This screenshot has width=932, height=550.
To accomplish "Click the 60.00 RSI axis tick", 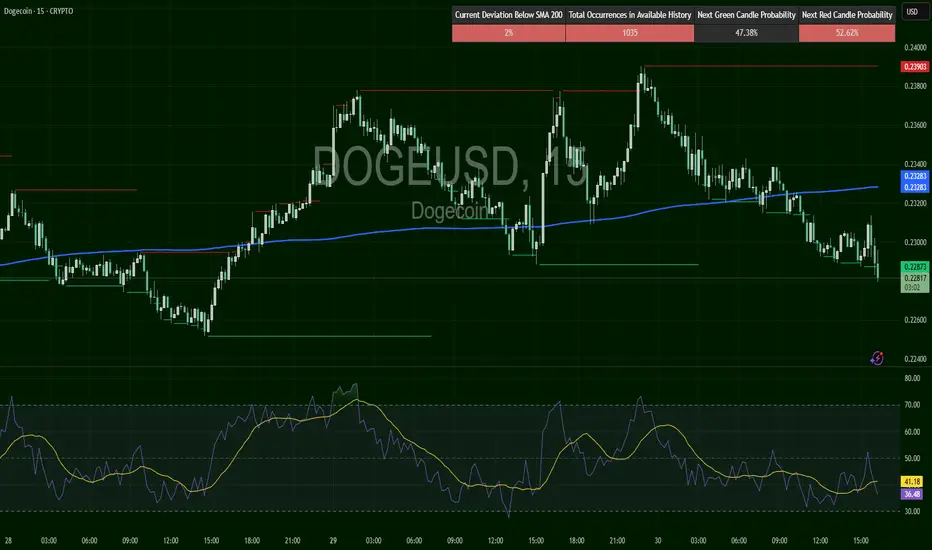I will click(912, 432).
